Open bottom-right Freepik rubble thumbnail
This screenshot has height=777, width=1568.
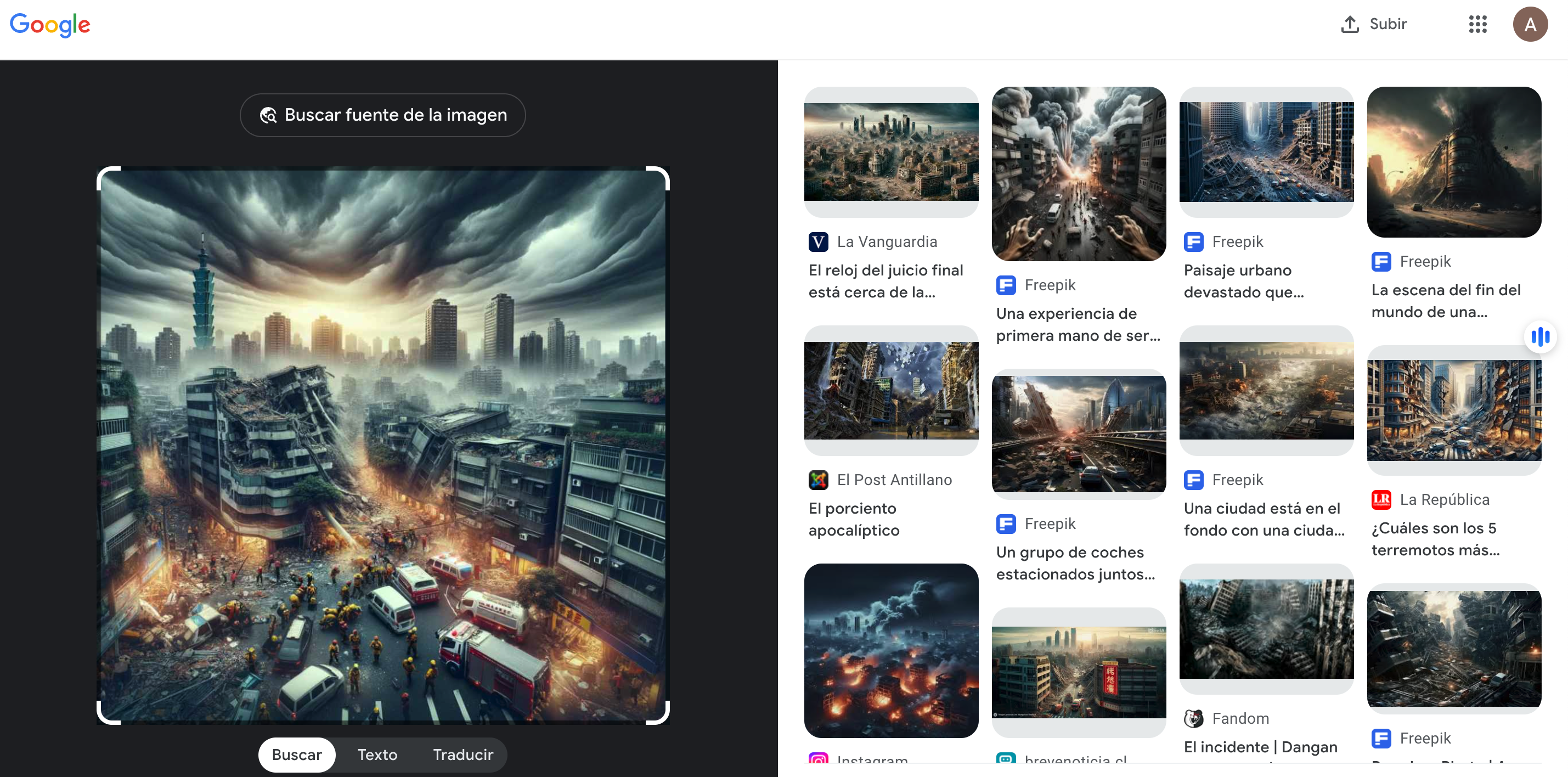[x=1453, y=649]
